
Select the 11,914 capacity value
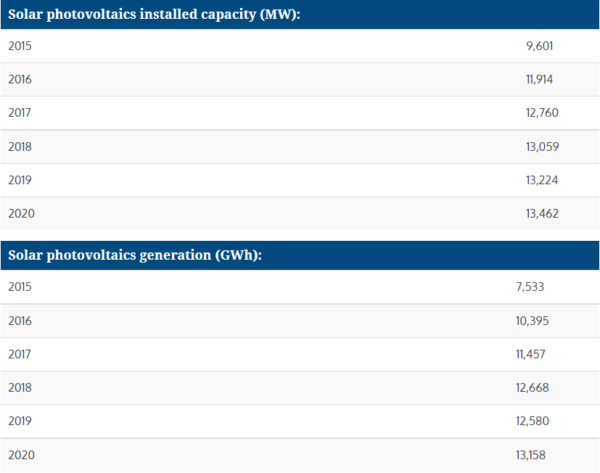(540, 80)
